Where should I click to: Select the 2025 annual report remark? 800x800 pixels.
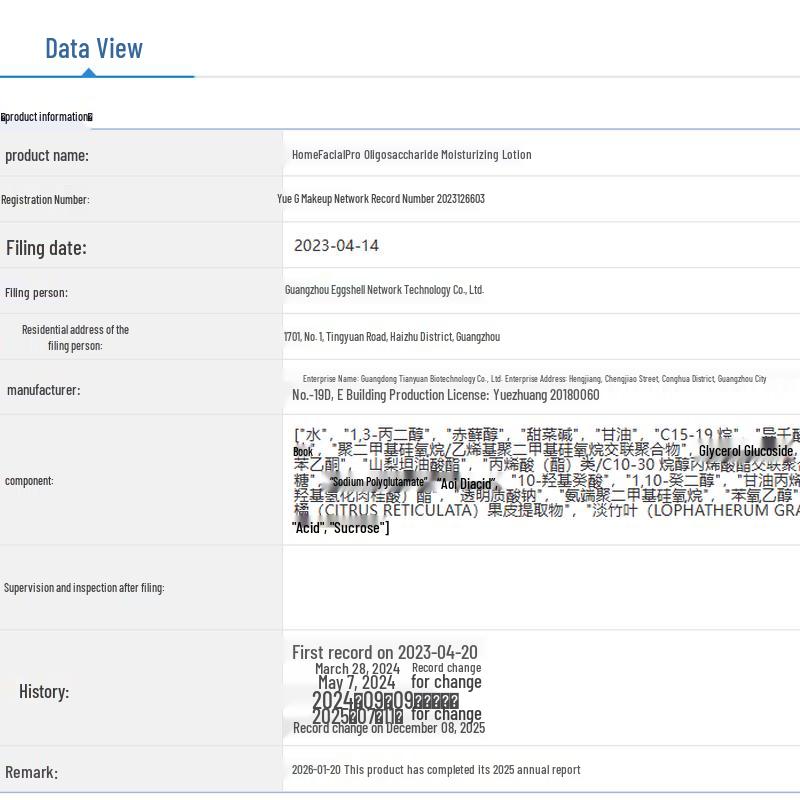[x=436, y=769]
